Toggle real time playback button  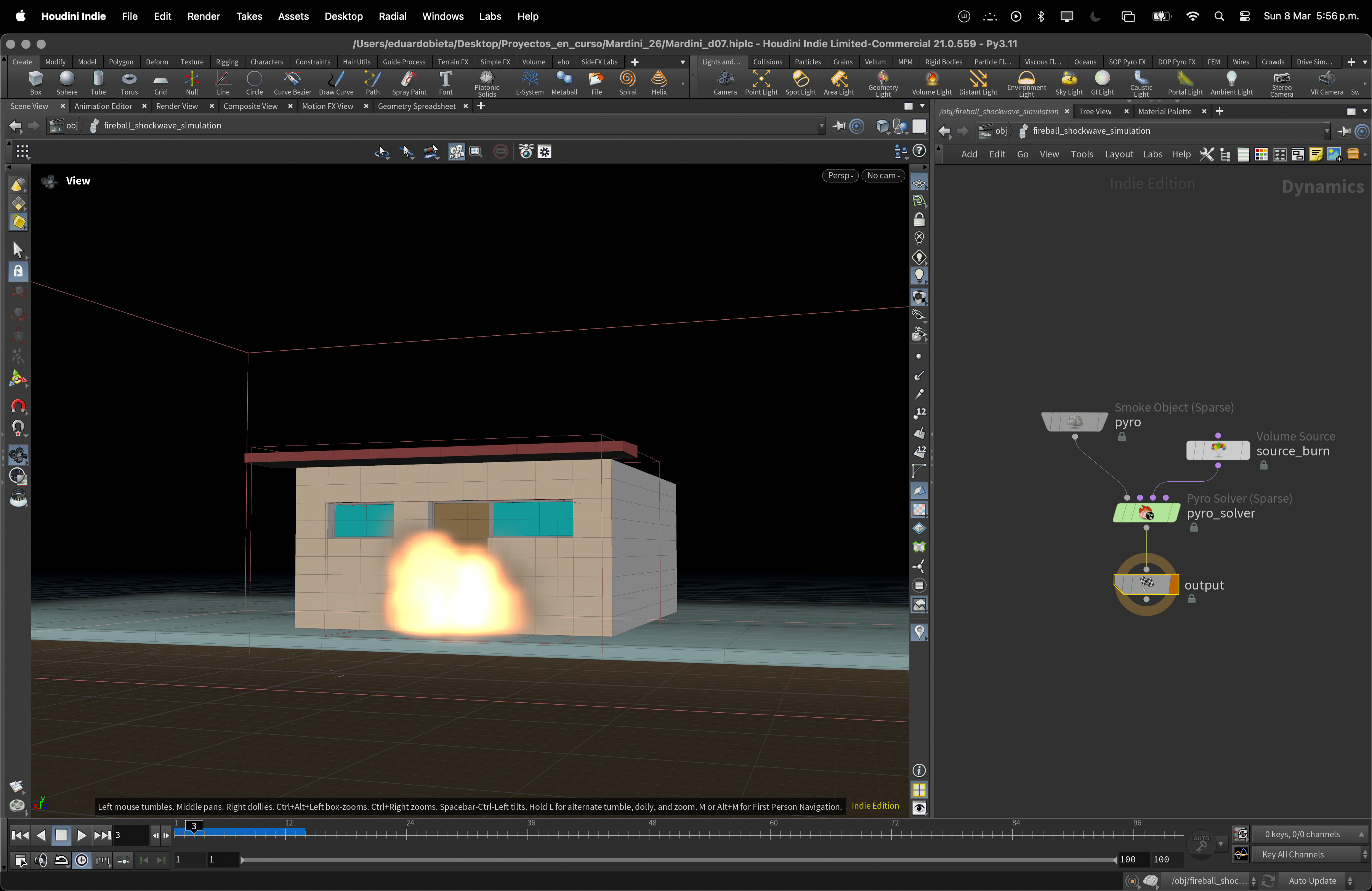82,861
